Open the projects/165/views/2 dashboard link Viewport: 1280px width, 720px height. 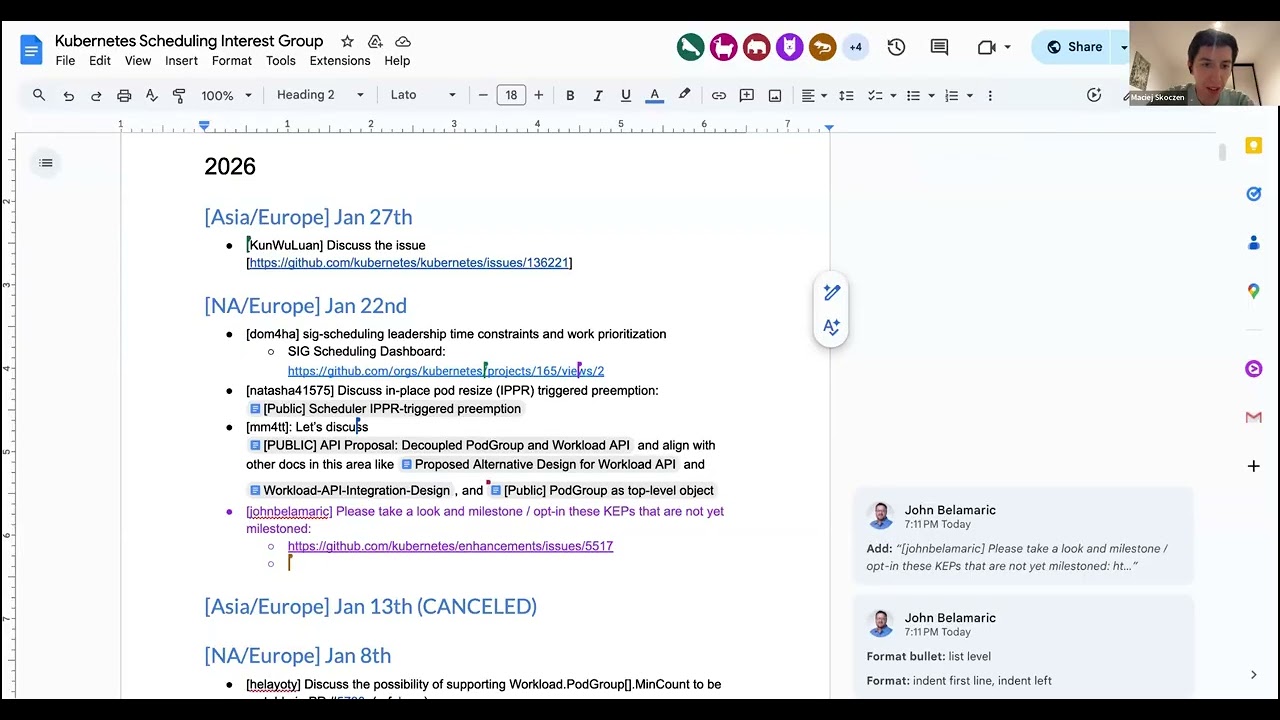point(446,371)
